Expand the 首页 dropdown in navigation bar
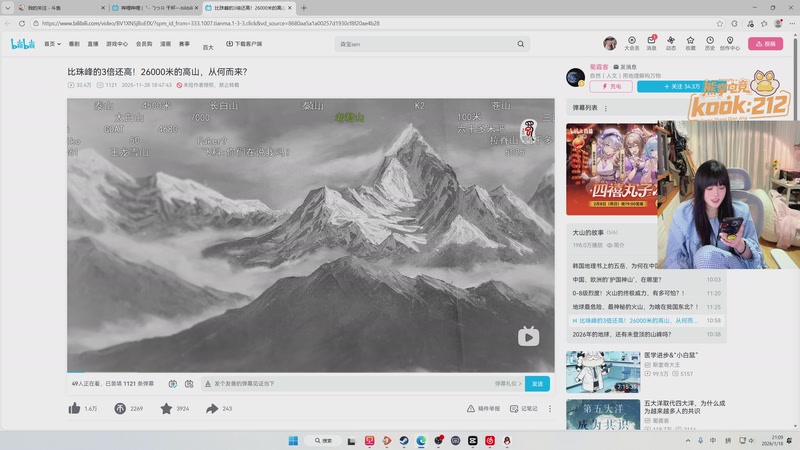This screenshot has width=800, height=450. tap(53, 44)
